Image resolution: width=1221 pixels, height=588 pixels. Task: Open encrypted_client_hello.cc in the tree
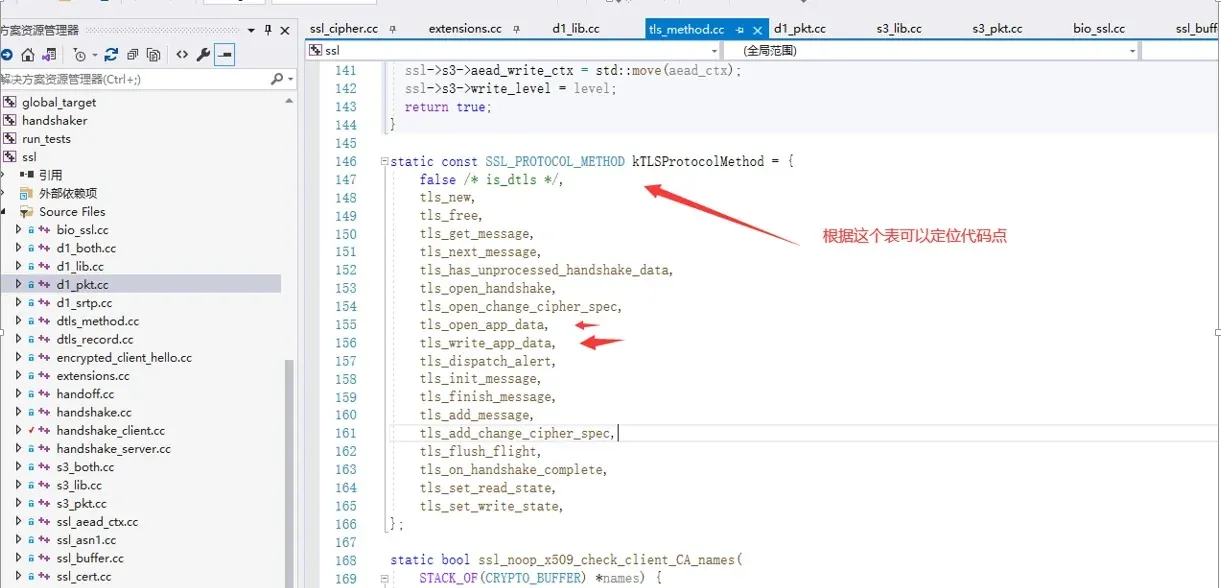pos(124,357)
